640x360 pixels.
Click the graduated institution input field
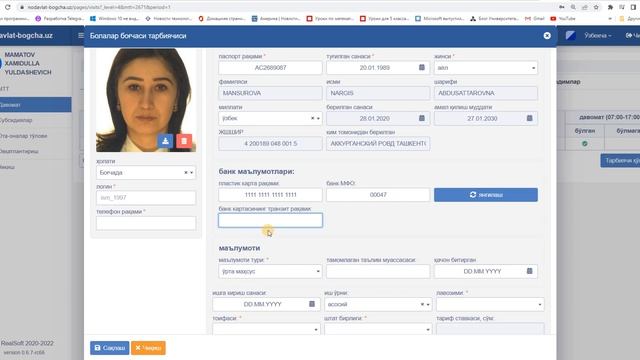(x=378, y=271)
